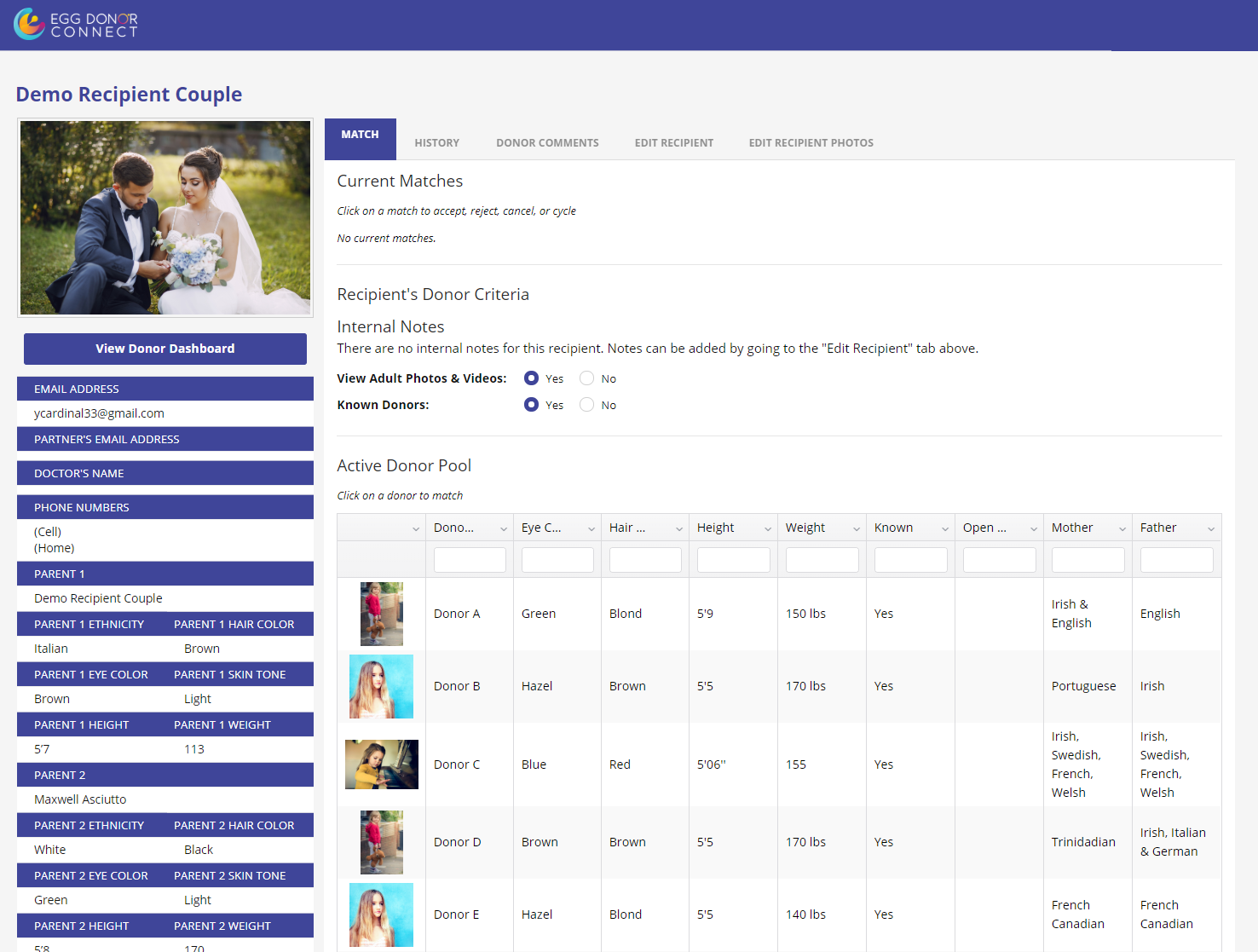Open the Eye Color column dropdown
The height and width of the screenshot is (952, 1258).
[x=591, y=528]
